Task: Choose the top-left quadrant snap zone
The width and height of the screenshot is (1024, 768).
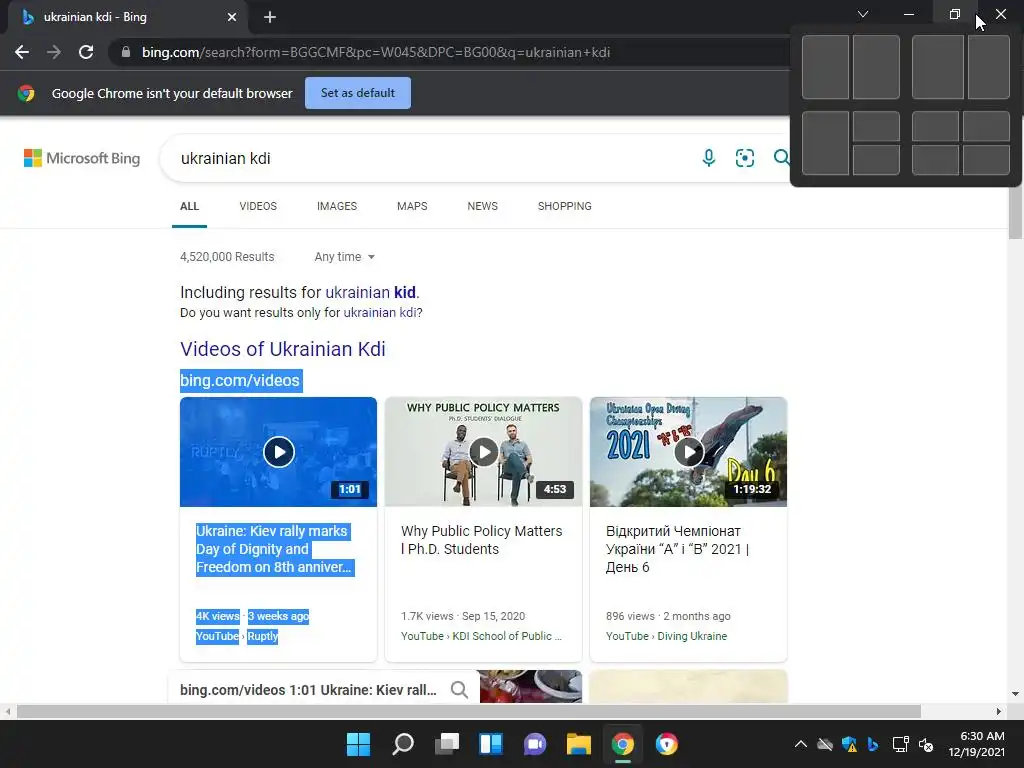Action: click(935, 125)
